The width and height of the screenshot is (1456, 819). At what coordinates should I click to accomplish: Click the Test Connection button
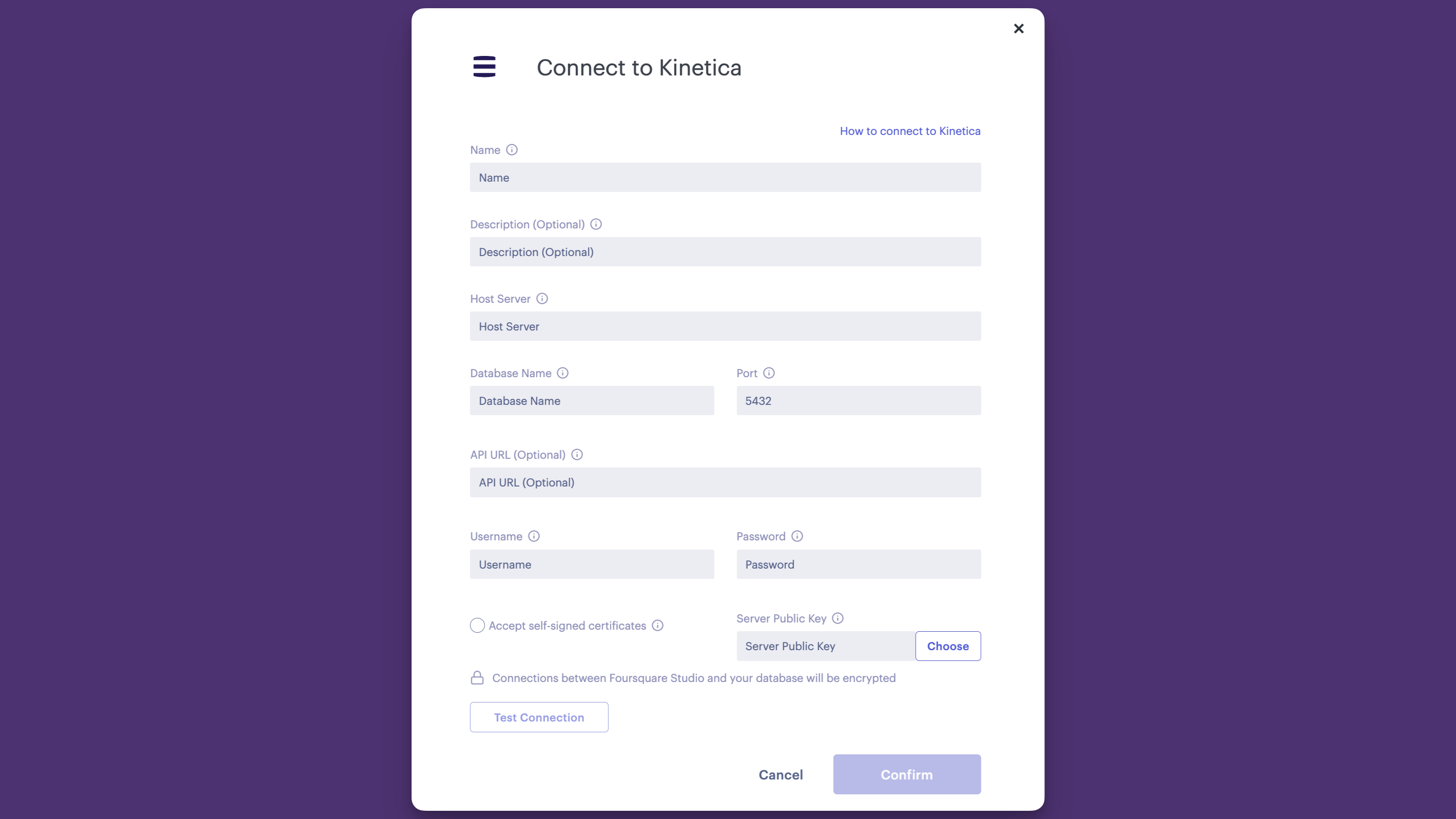click(539, 717)
